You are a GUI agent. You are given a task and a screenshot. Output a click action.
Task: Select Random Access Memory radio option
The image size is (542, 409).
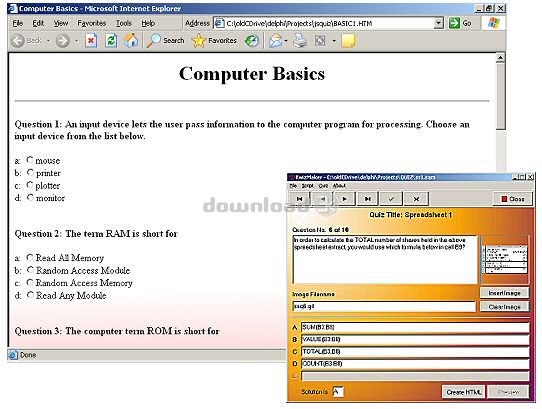30,282
